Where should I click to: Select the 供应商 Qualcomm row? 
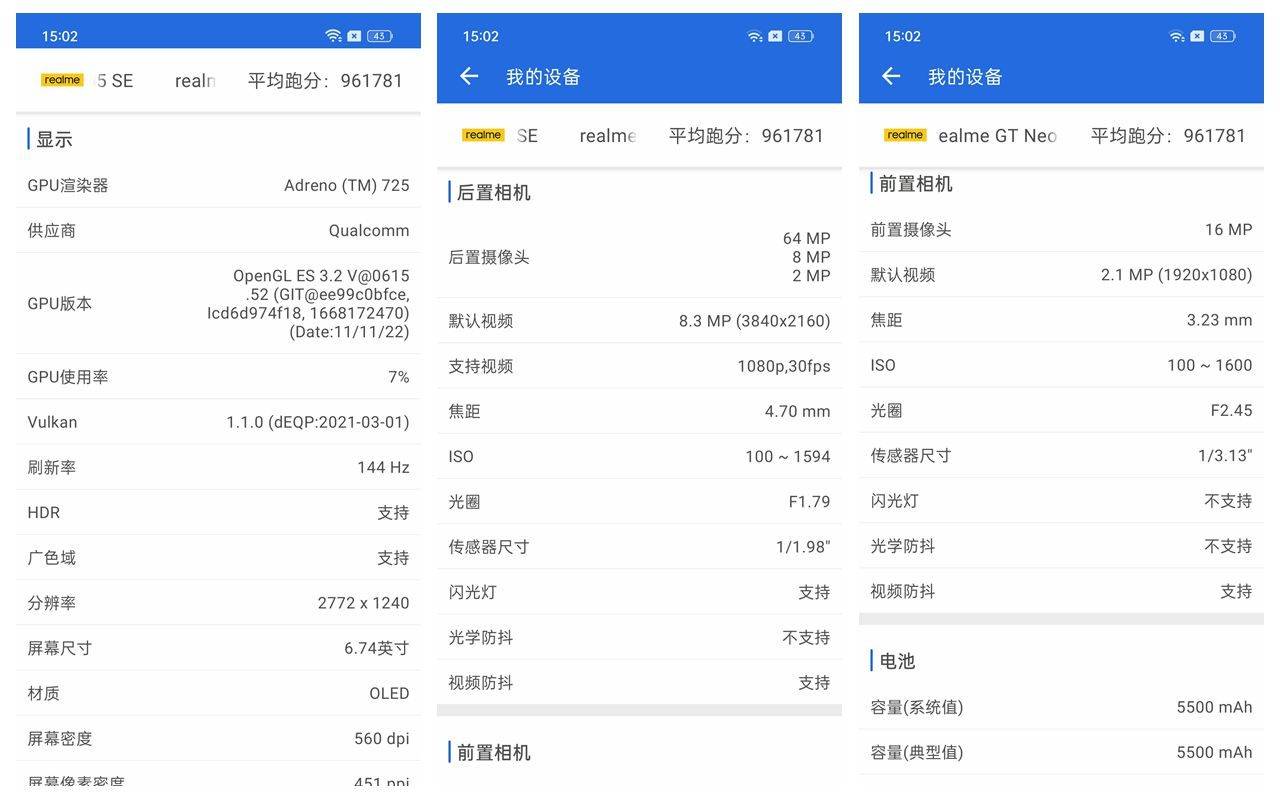218,230
